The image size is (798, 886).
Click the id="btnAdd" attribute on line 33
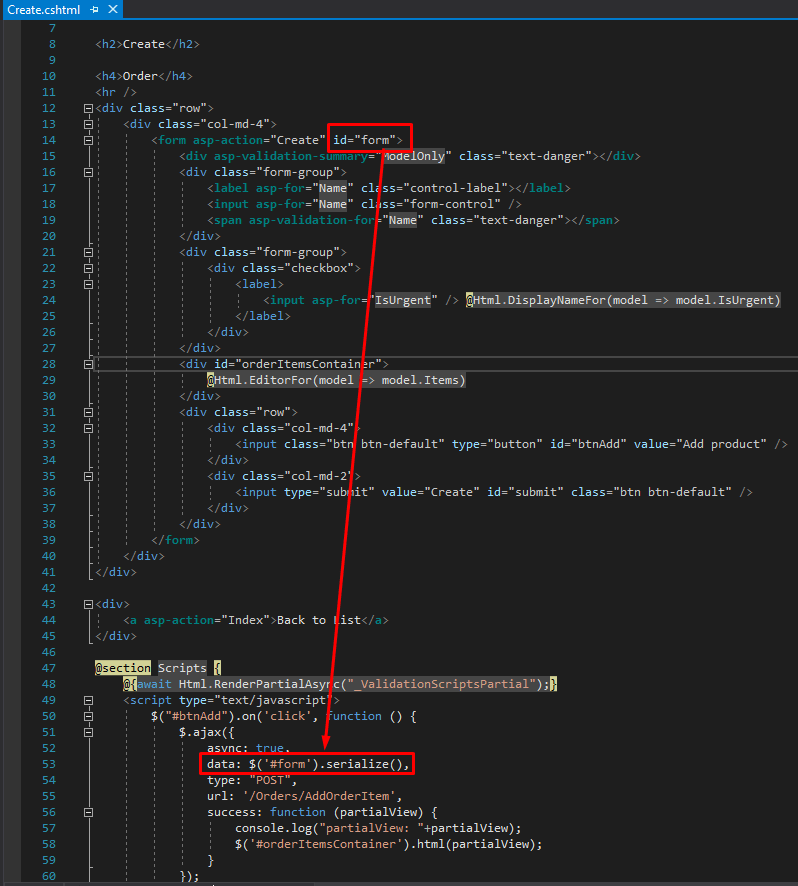pos(588,444)
